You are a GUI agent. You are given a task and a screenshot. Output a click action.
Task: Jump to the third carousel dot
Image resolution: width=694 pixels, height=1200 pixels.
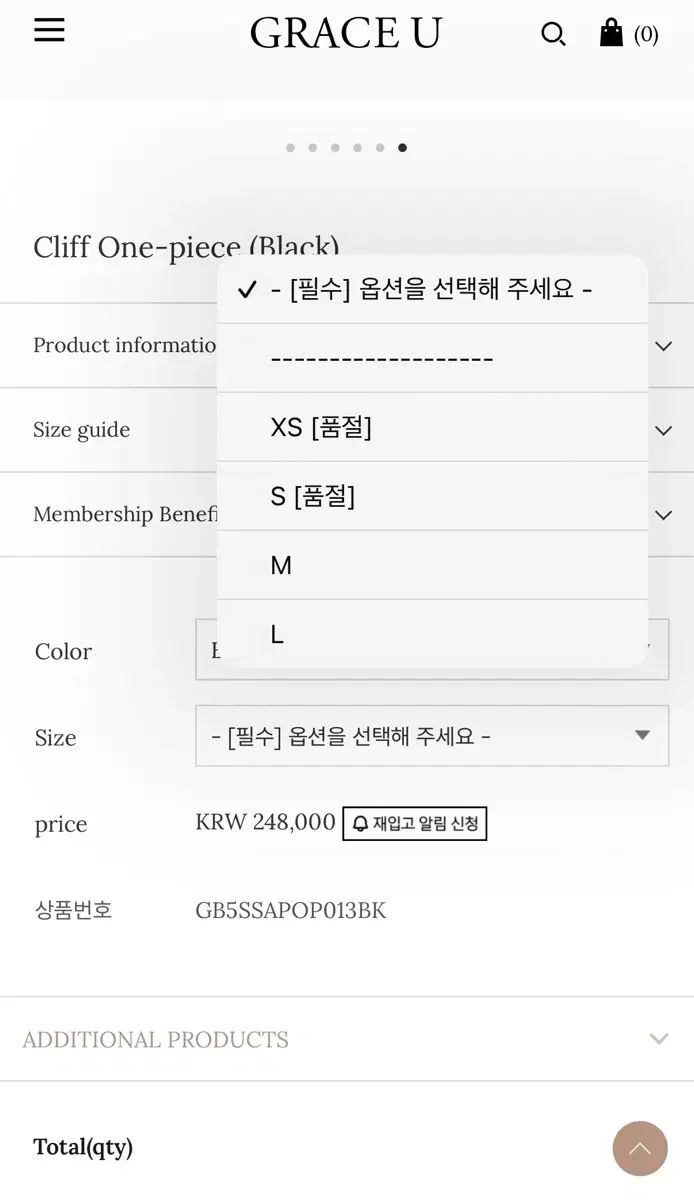(335, 148)
